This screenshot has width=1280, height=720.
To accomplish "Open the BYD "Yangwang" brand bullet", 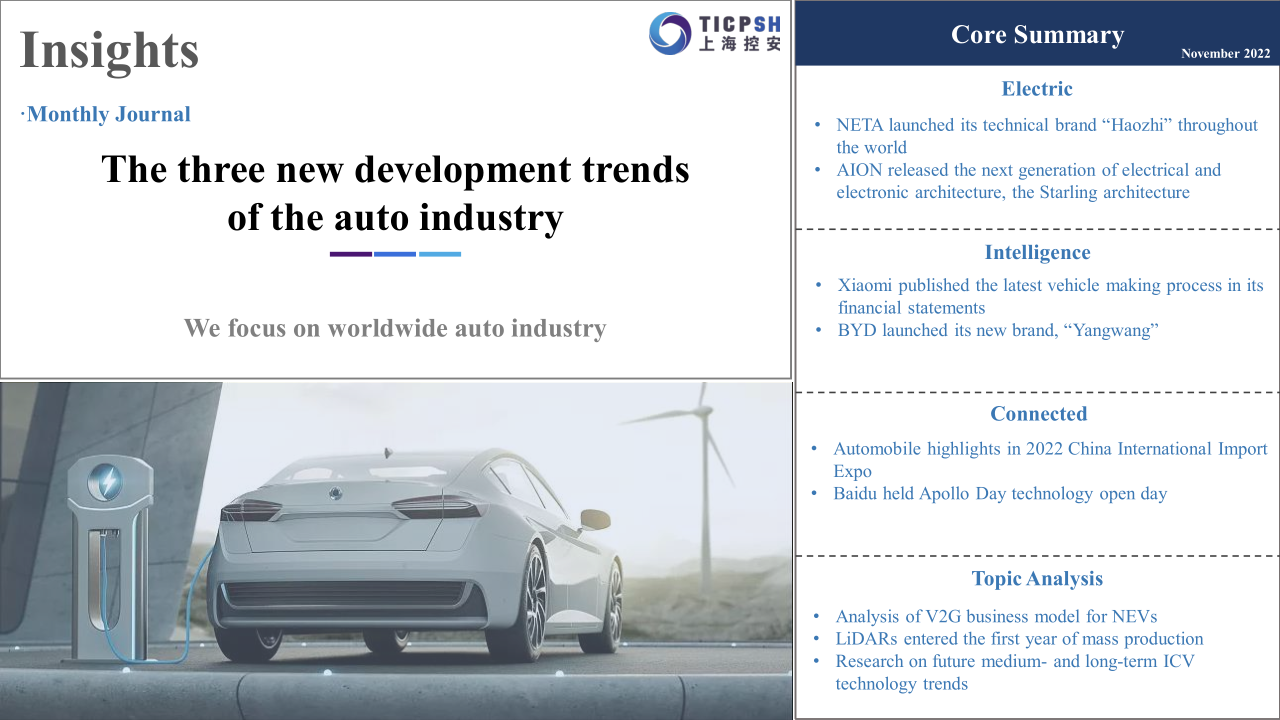I will click(997, 330).
